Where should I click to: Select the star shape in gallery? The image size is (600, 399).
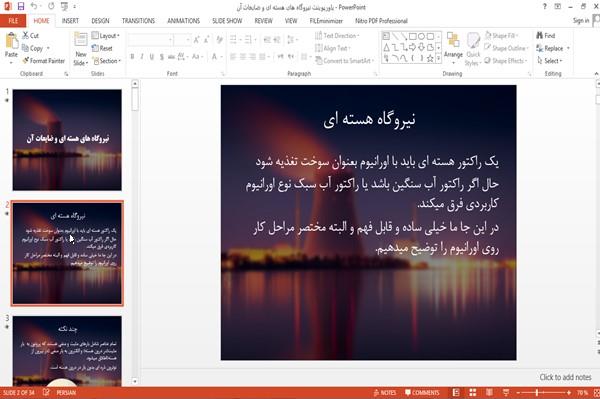coord(430,59)
